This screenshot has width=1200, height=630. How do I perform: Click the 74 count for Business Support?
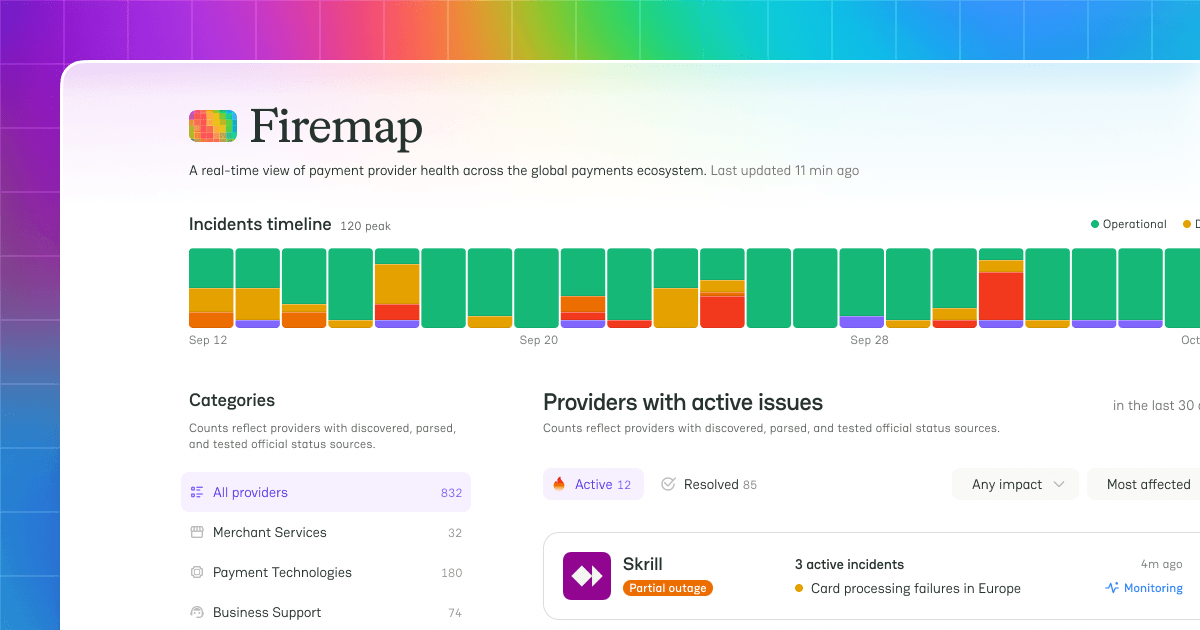[x=455, y=613]
